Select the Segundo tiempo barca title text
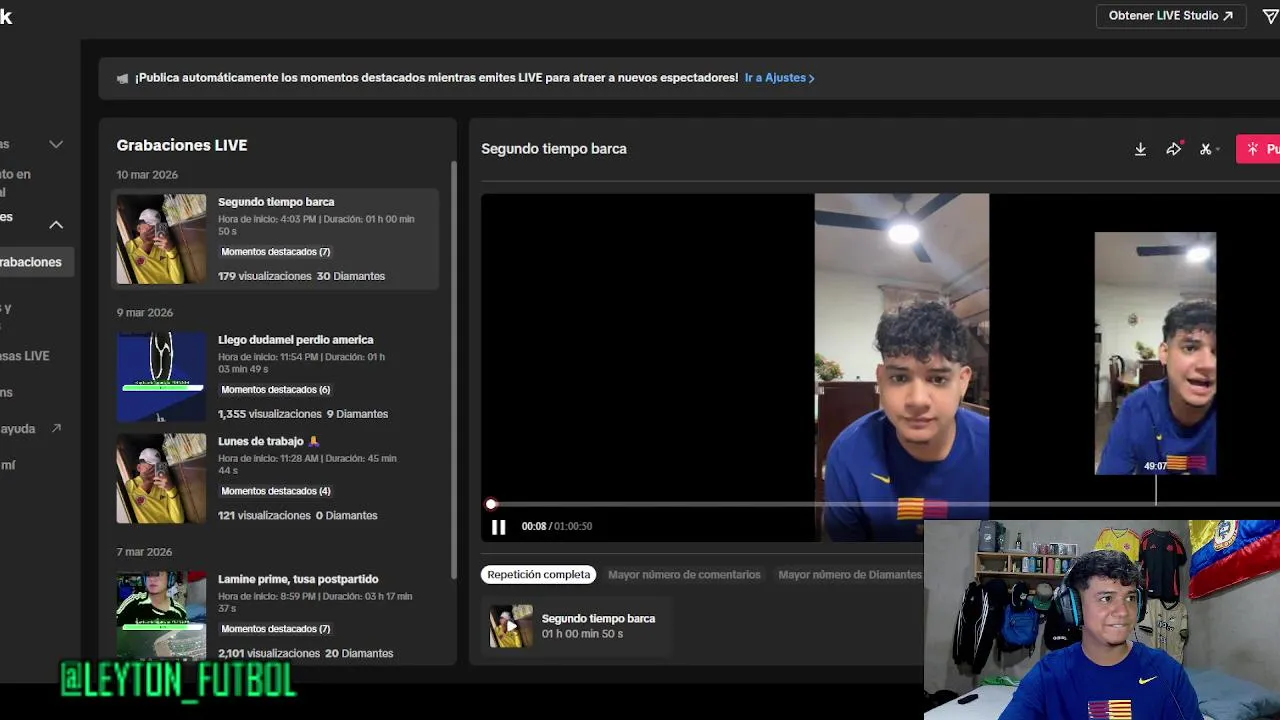This screenshot has width=1280, height=720. (276, 202)
